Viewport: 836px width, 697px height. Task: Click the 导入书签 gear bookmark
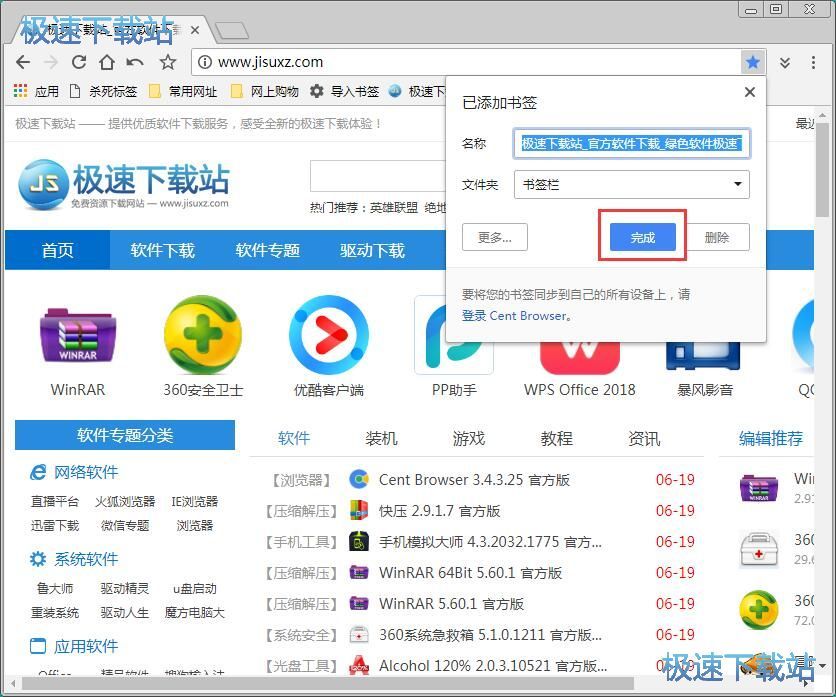(344, 91)
